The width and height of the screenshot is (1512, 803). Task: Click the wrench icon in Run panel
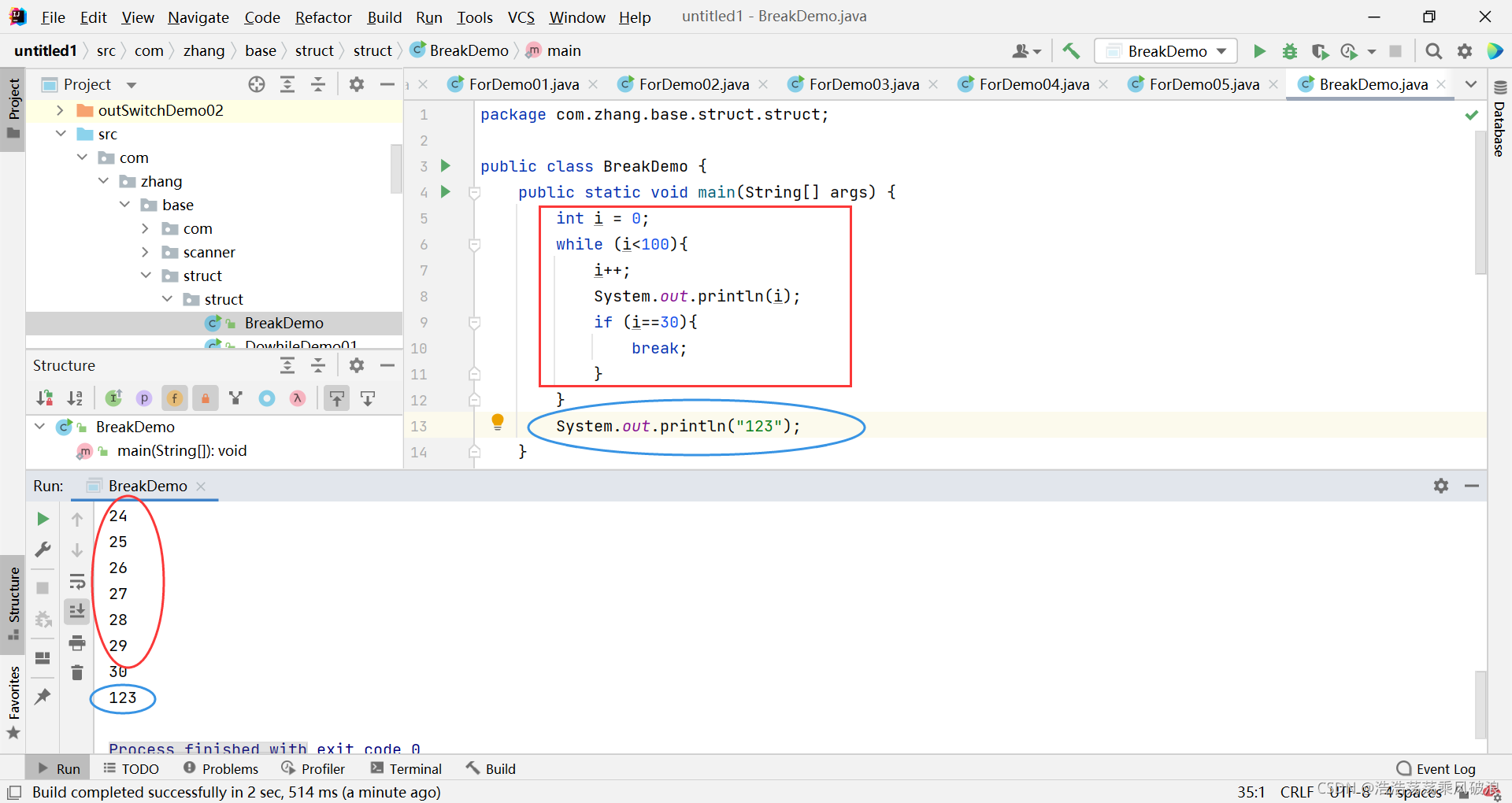click(43, 550)
